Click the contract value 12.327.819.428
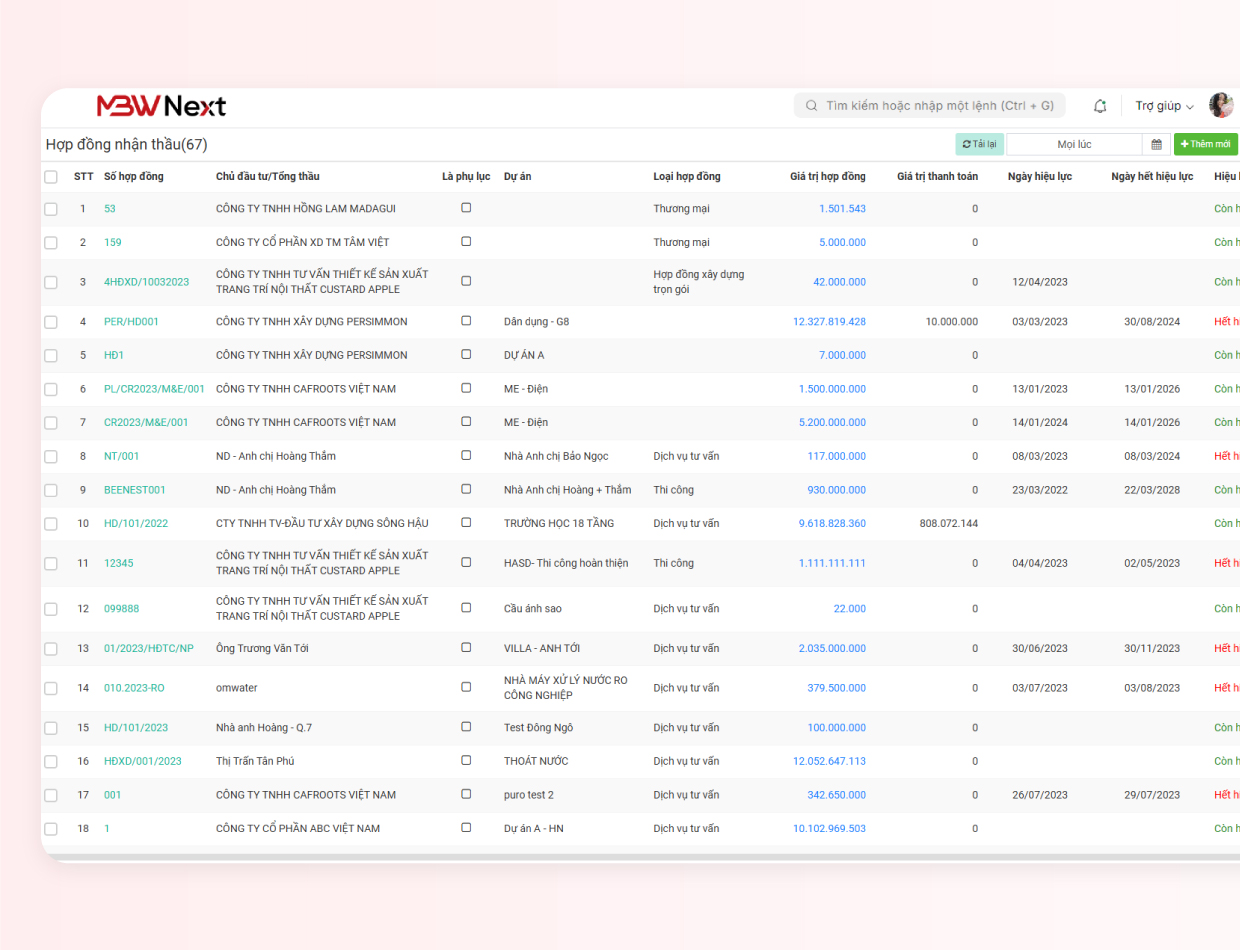Image resolution: width=1240 pixels, height=950 pixels. tap(829, 322)
